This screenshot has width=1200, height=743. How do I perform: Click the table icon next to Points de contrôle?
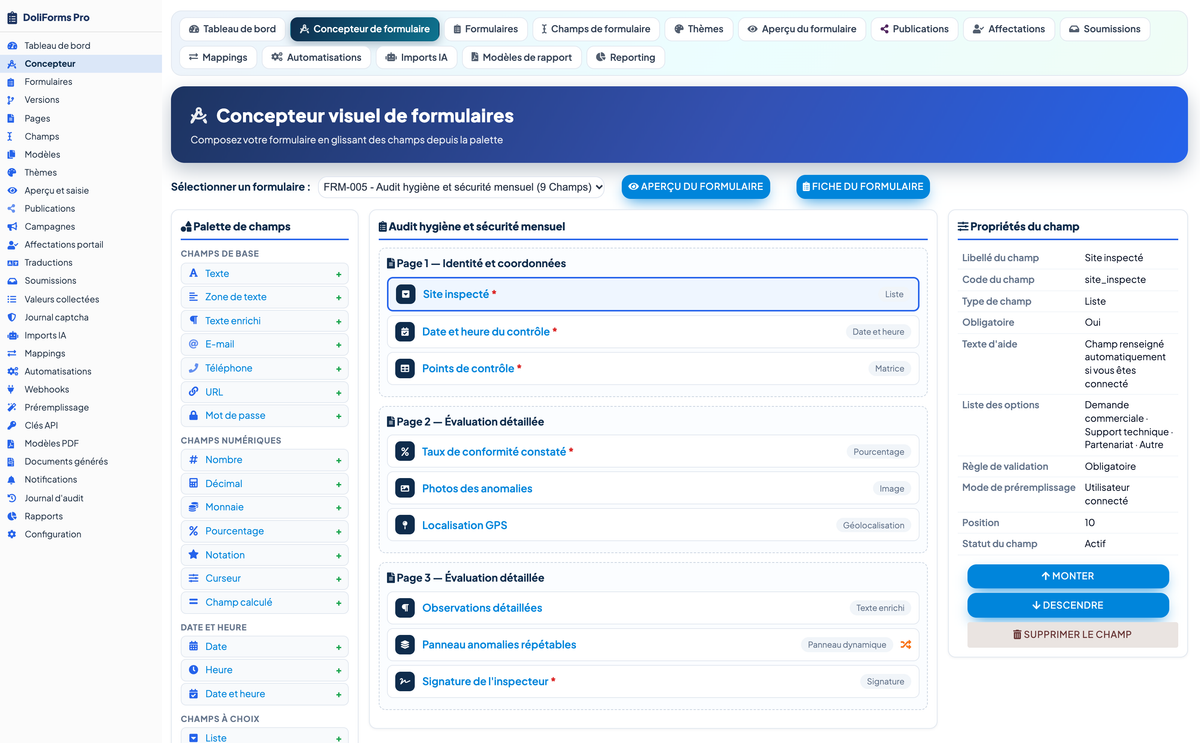click(405, 368)
